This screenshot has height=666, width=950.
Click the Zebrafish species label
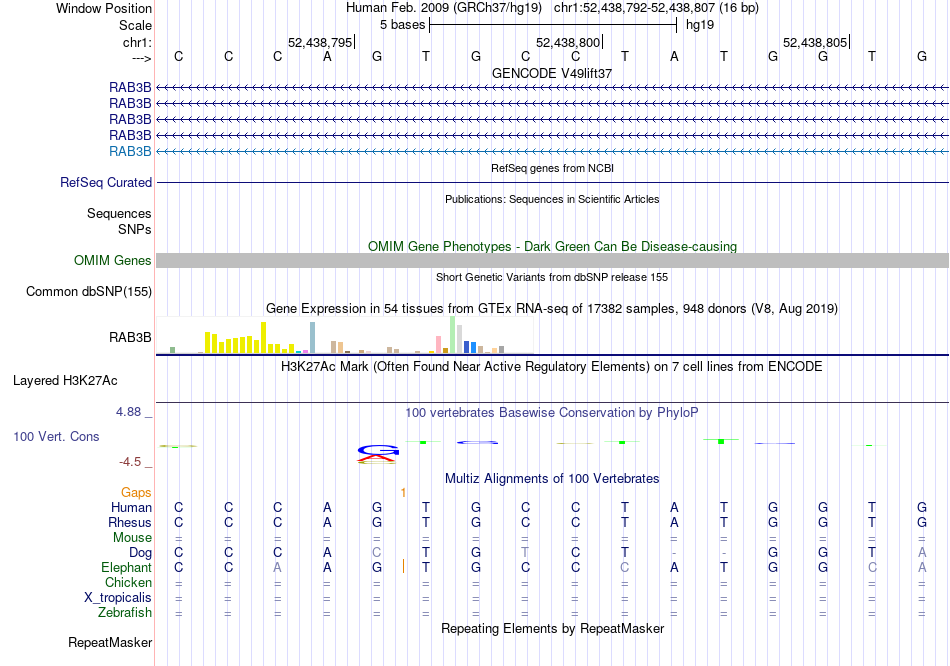tap(125, 613)
